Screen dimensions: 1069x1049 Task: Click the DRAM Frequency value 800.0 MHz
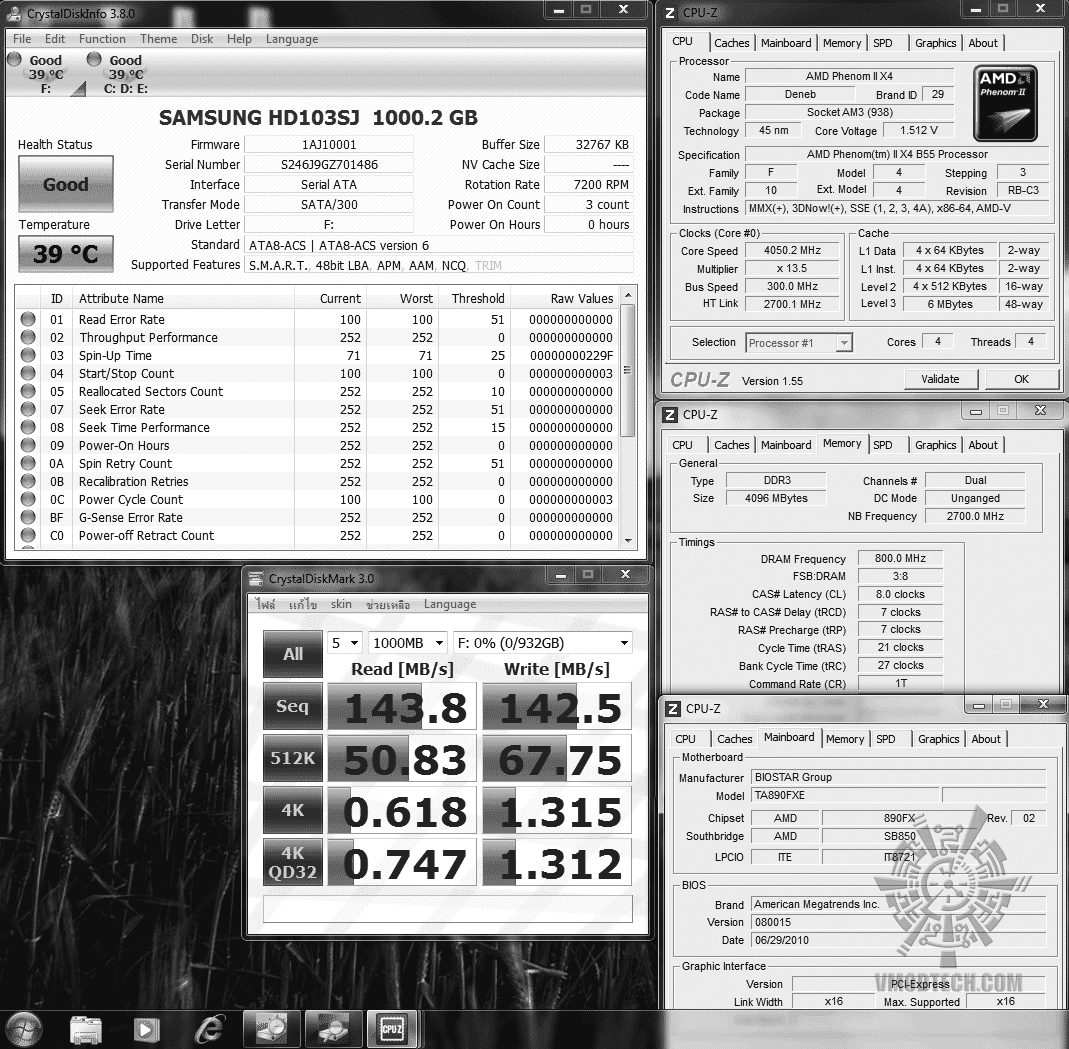click(x=900, y=558)
